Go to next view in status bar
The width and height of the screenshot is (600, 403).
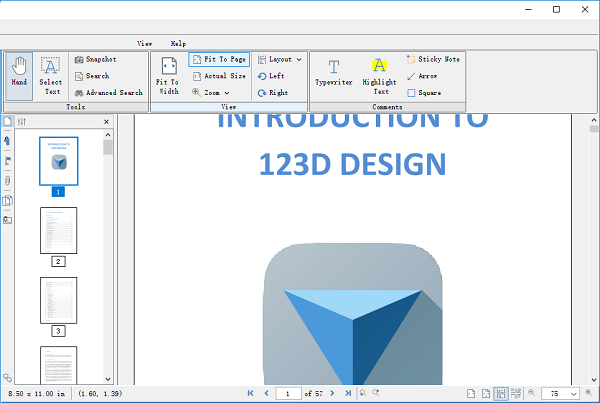(376, 393)
